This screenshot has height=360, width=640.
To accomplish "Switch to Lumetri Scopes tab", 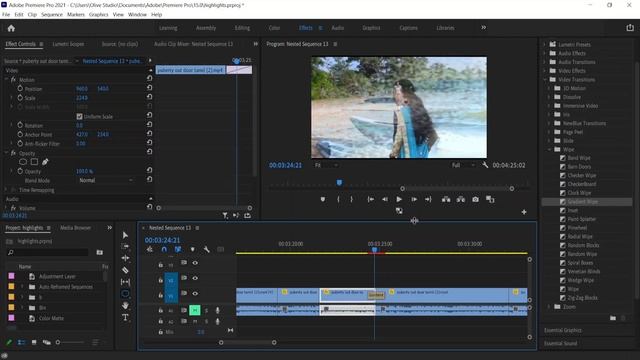I will pyautogui.click(x=68, y=44).
